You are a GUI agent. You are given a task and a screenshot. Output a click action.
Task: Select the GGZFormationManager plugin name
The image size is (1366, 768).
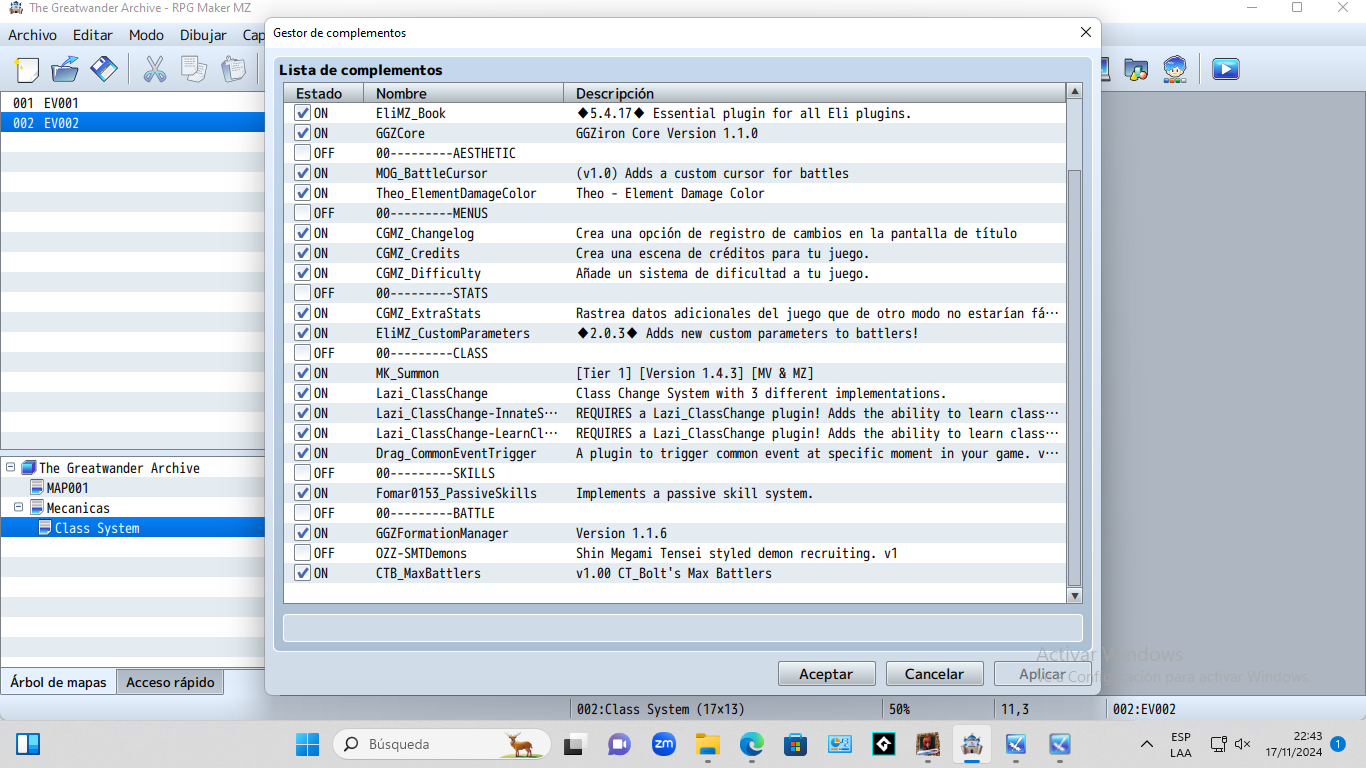click(x=442, y=533)
